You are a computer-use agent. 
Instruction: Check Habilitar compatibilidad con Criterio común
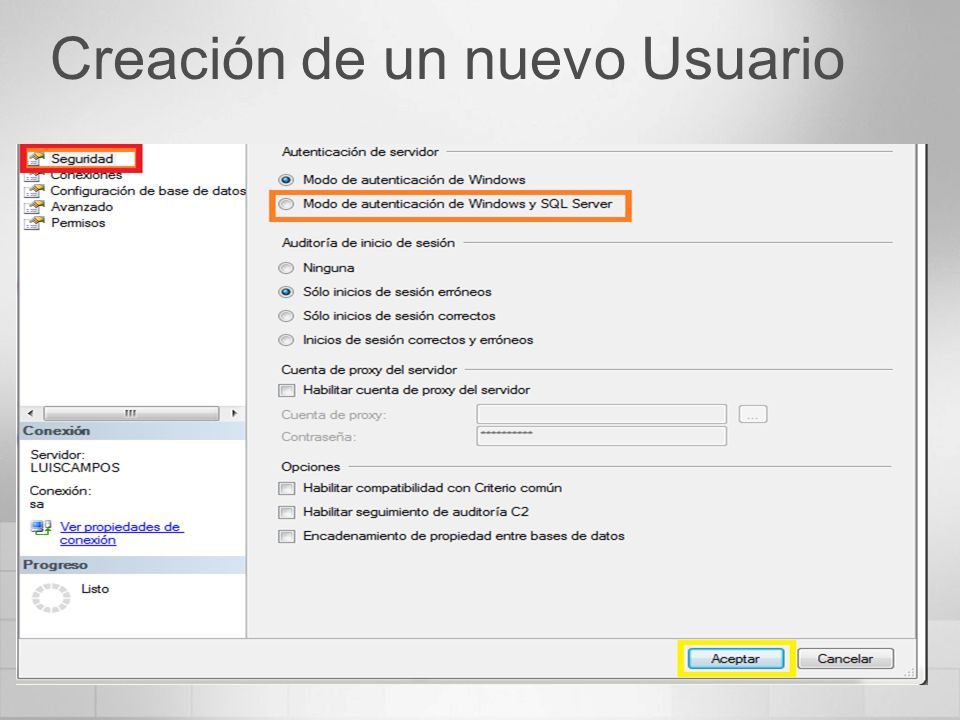tap(287, 488)
